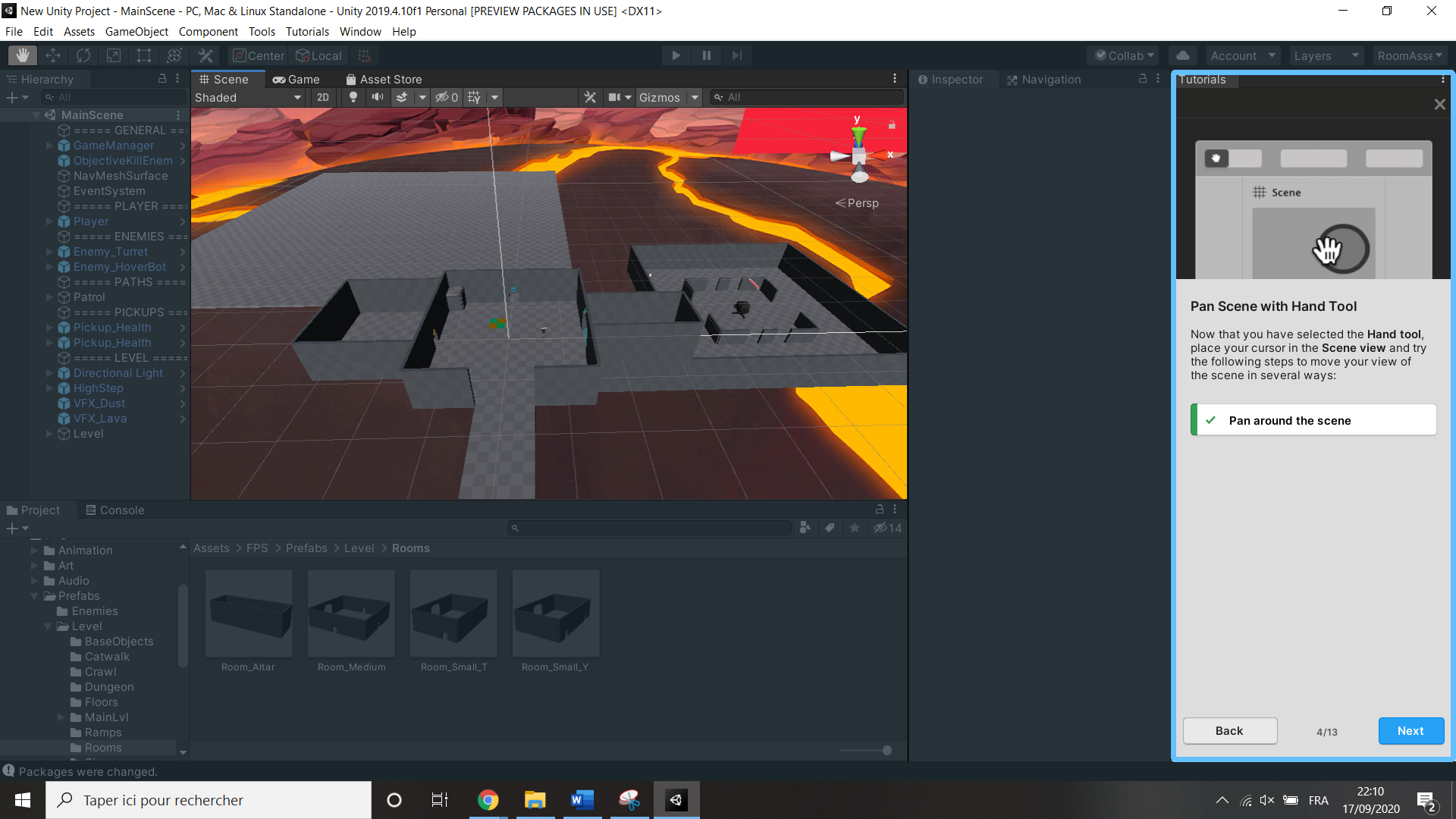This screenshot has width=1456, height=819.
Task: Expand the MainLvl folder
Action: pos(61,717)
